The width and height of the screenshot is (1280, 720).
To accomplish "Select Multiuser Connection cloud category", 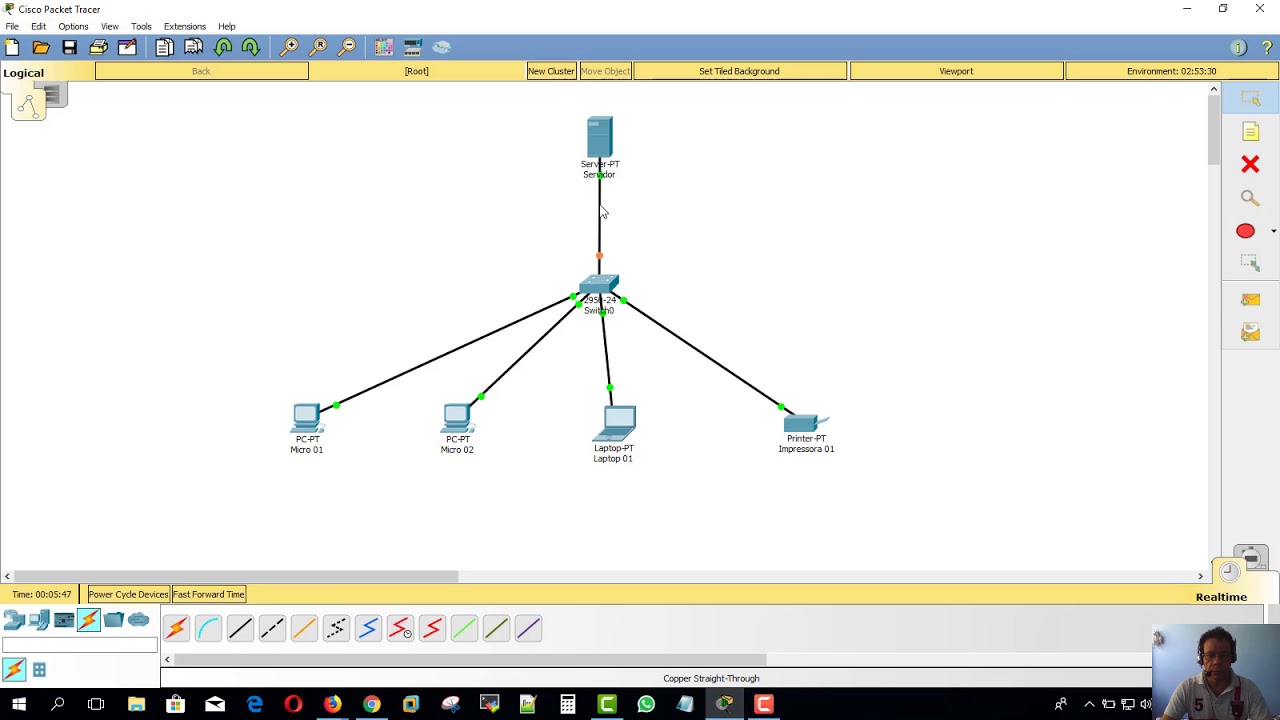I will (138, 621).
